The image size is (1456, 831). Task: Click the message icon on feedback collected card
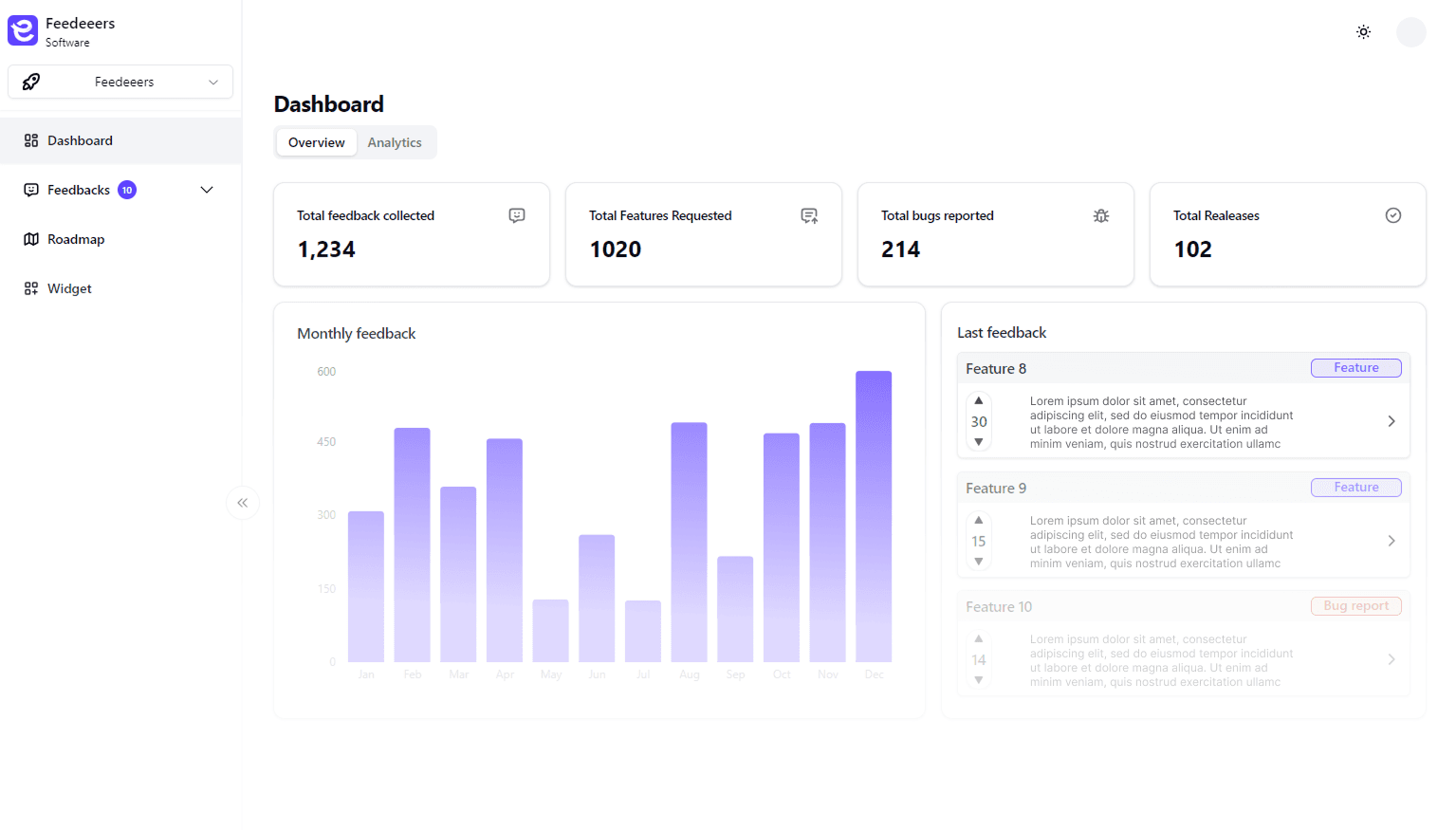[517, 216]
